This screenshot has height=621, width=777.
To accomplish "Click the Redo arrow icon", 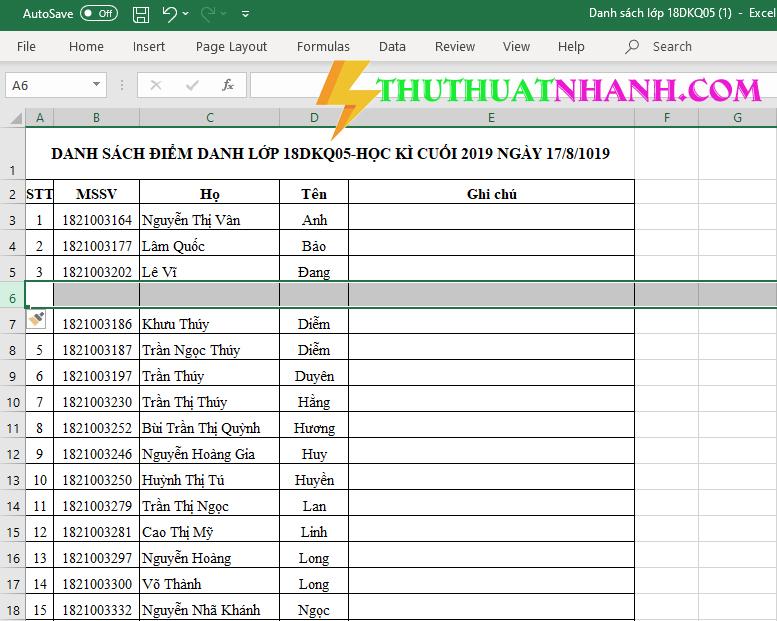I will 209,14.
